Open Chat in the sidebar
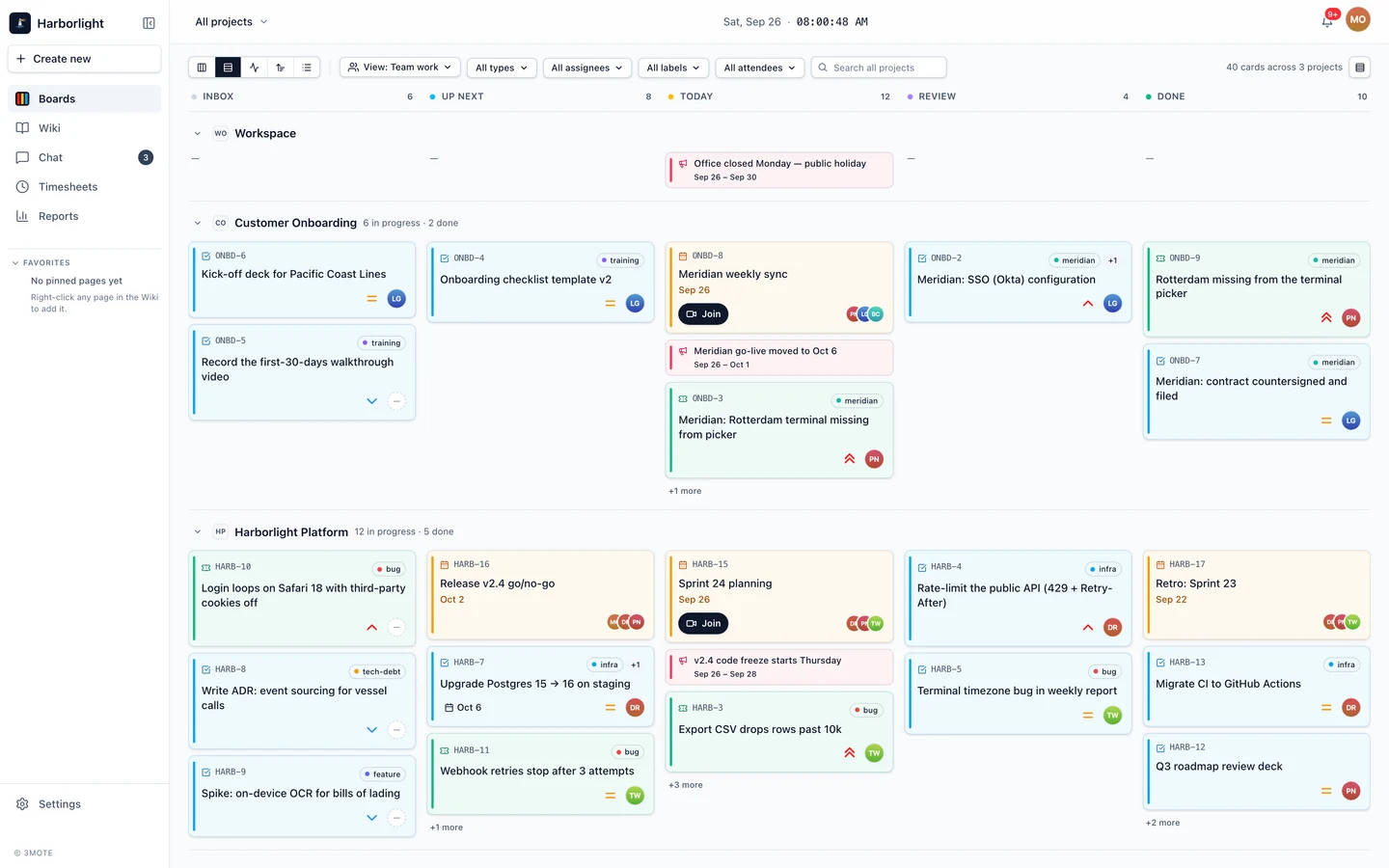Viewport: 1389px width, 868px height. [85, 157]
